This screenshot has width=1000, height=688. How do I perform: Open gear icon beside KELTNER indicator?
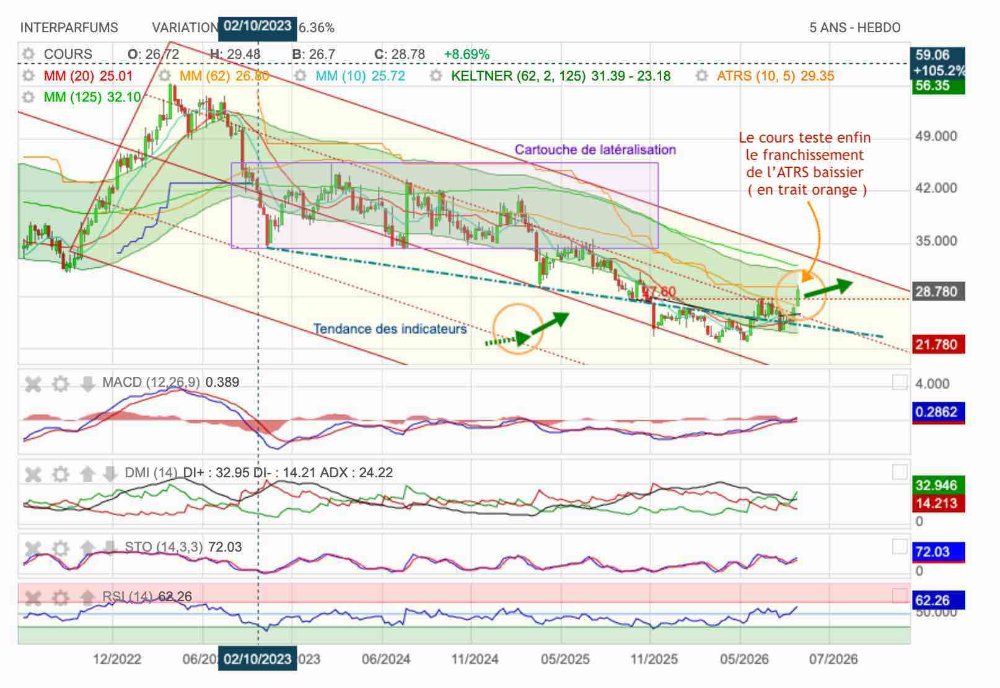[436, 76]
